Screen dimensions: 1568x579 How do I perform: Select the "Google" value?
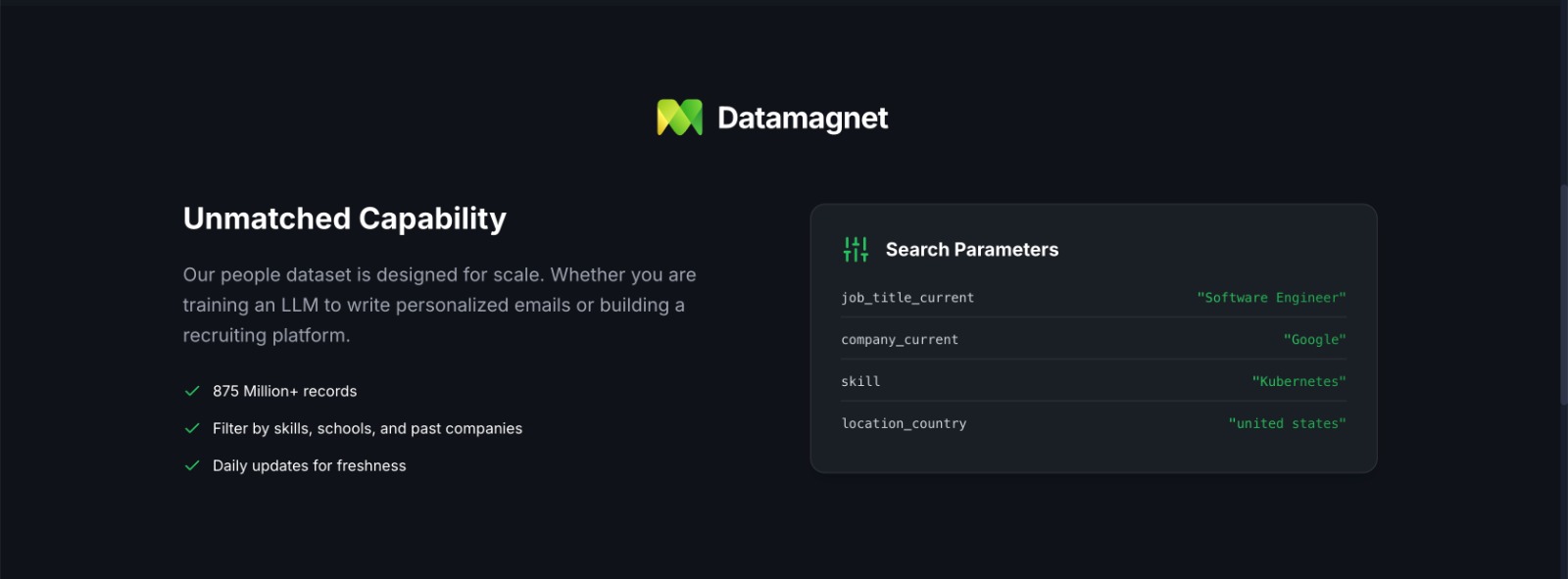(x=1314, y=340)
